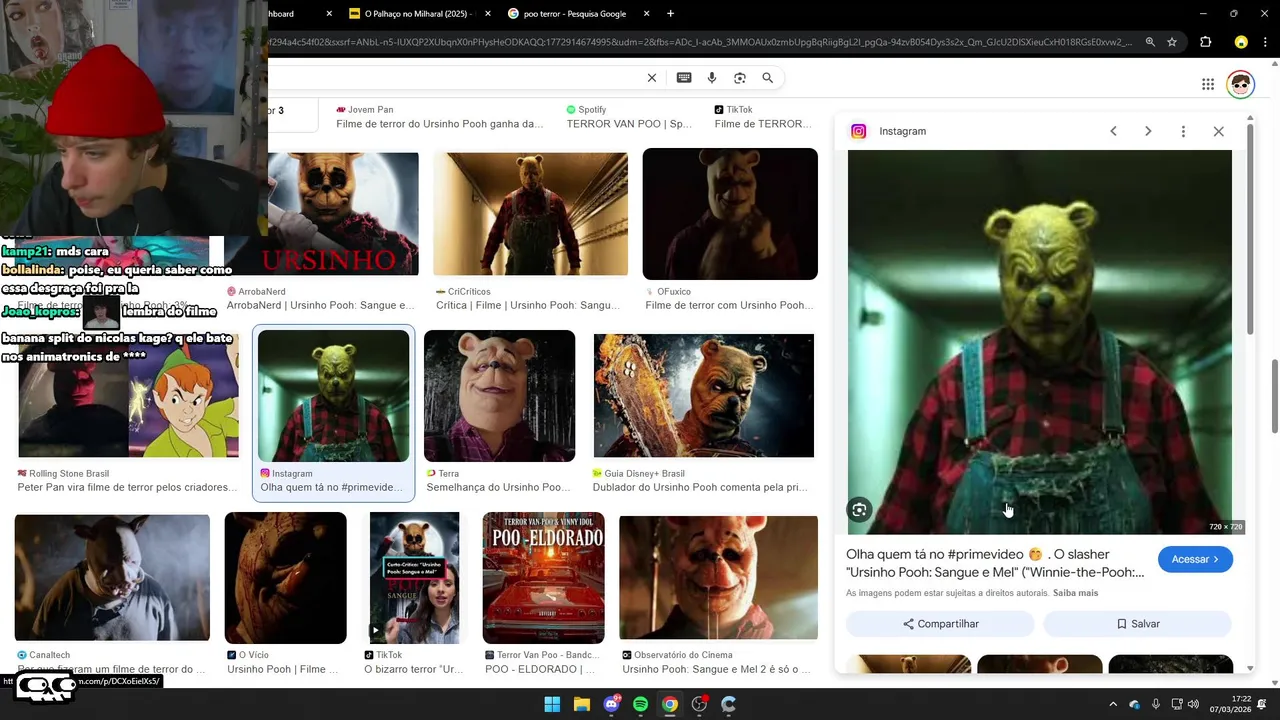Open Guia Disney+ Brasil chainsaw thumbnail

click(704, 396)
